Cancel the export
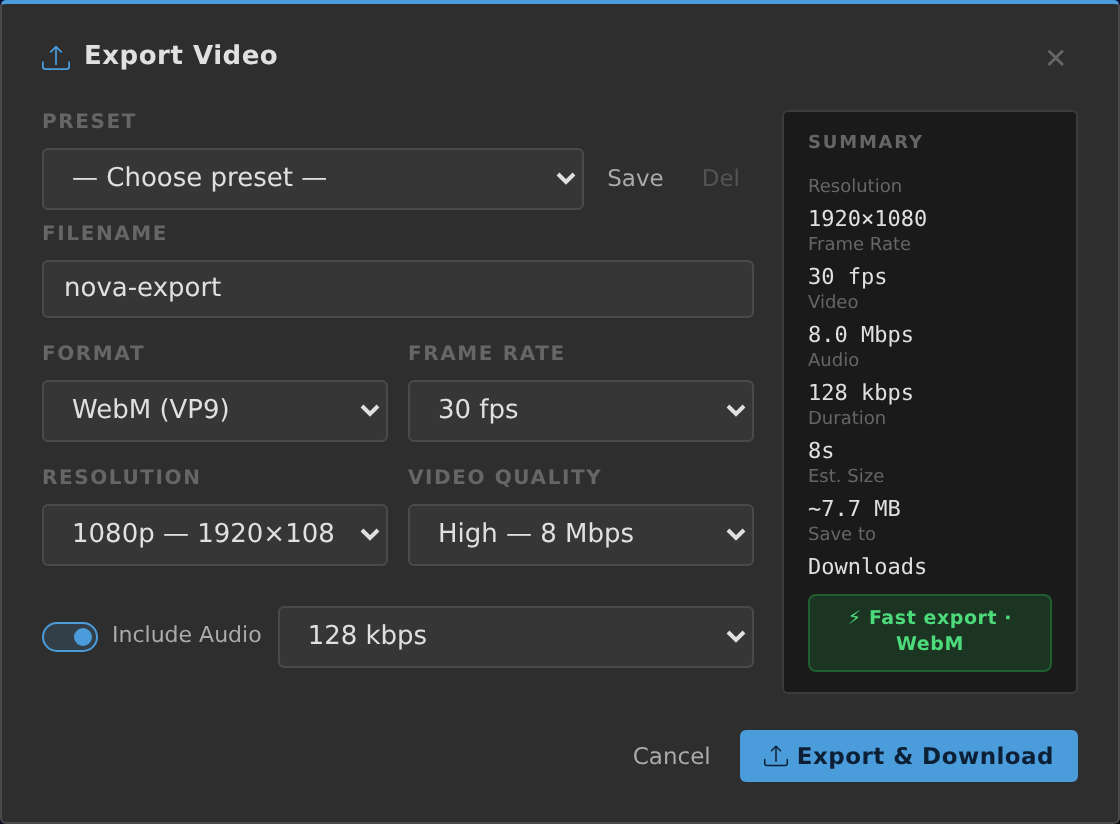Screen dimensions: 1120x824 (671, 756)
